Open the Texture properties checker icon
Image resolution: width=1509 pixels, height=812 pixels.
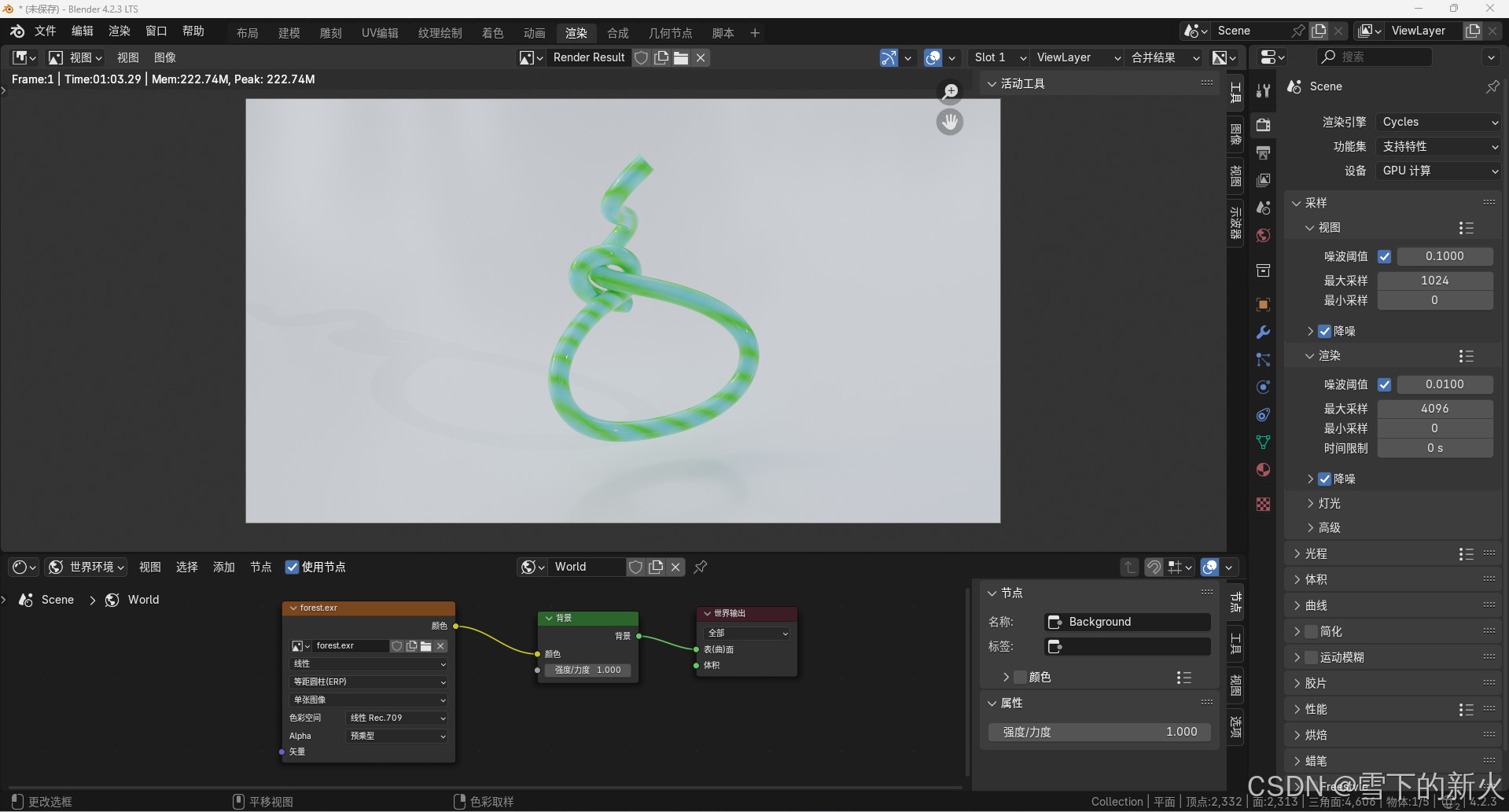1263,504
